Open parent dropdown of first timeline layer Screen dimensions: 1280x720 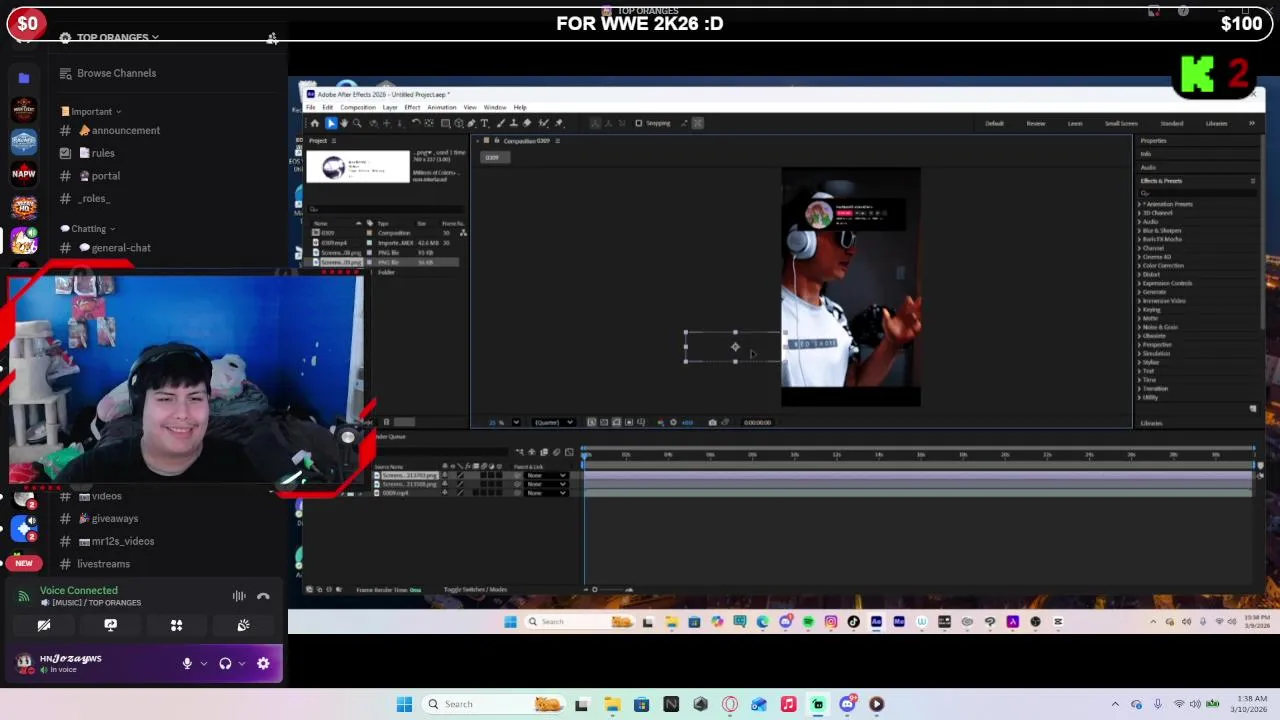[546, 475]
